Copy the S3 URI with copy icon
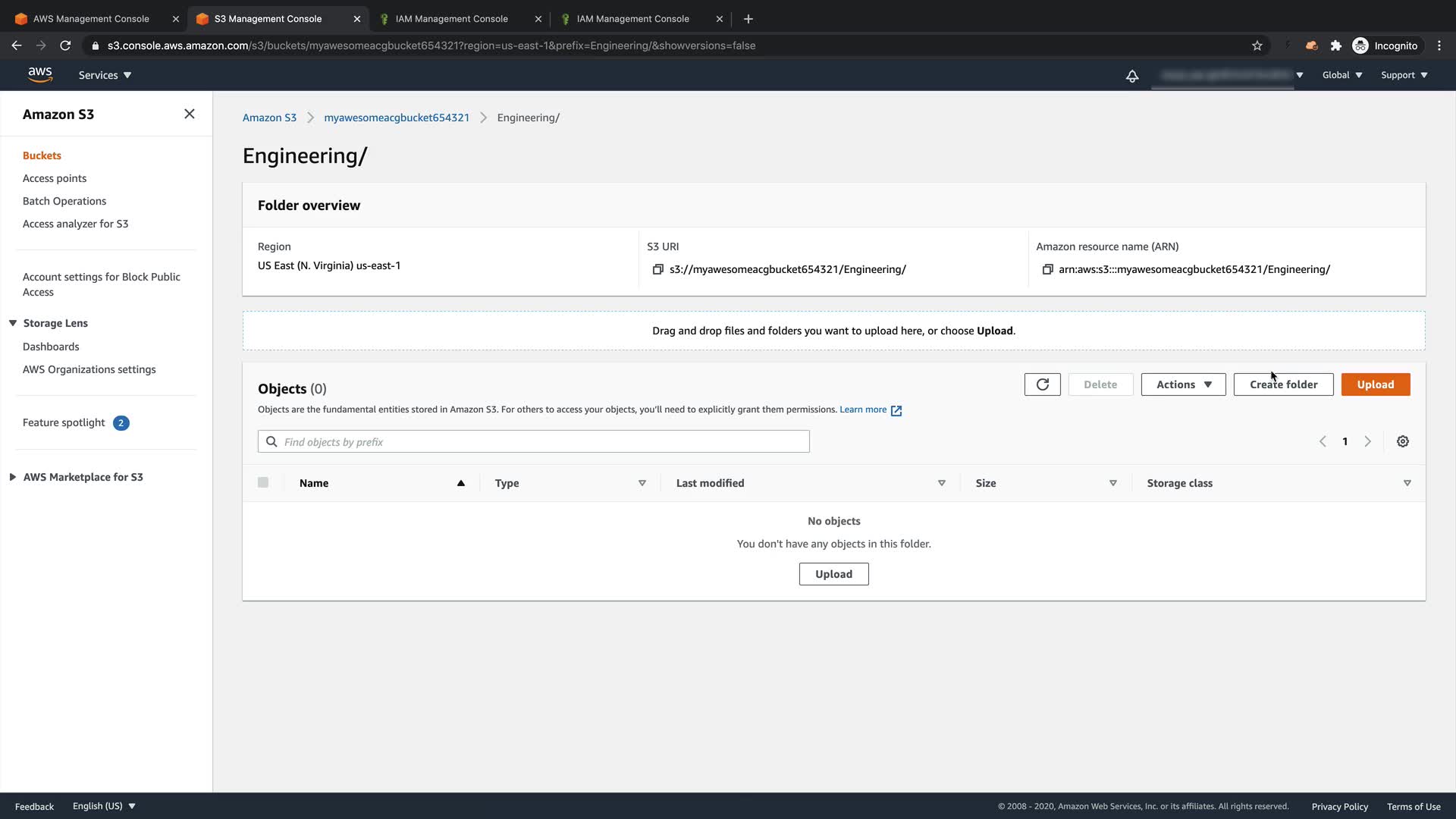This screenshot has height=819, width=1456. [x=657, y=269]
